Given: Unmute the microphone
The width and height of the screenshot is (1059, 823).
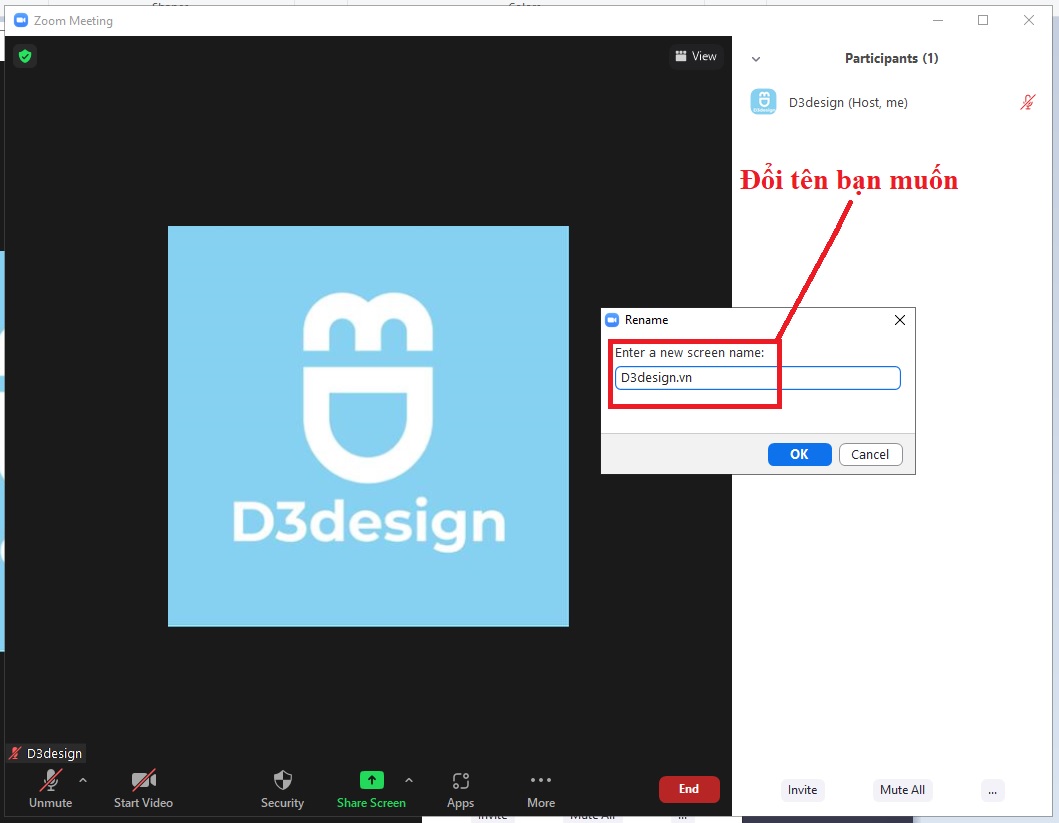Looking at the screenshot, I should pyautogui.click(x=51, y=788).
